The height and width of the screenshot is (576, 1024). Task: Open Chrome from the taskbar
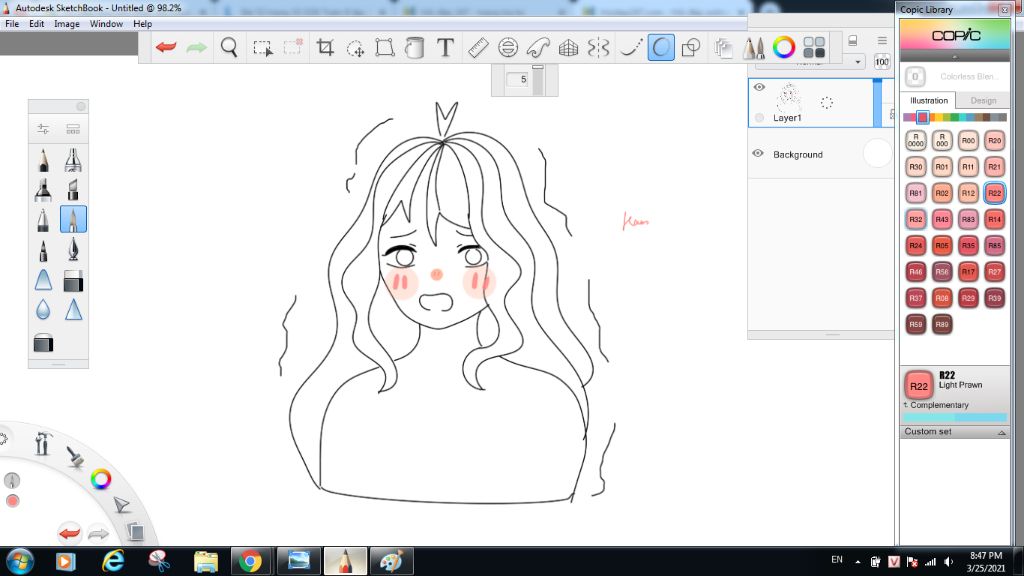click(250, 562)
